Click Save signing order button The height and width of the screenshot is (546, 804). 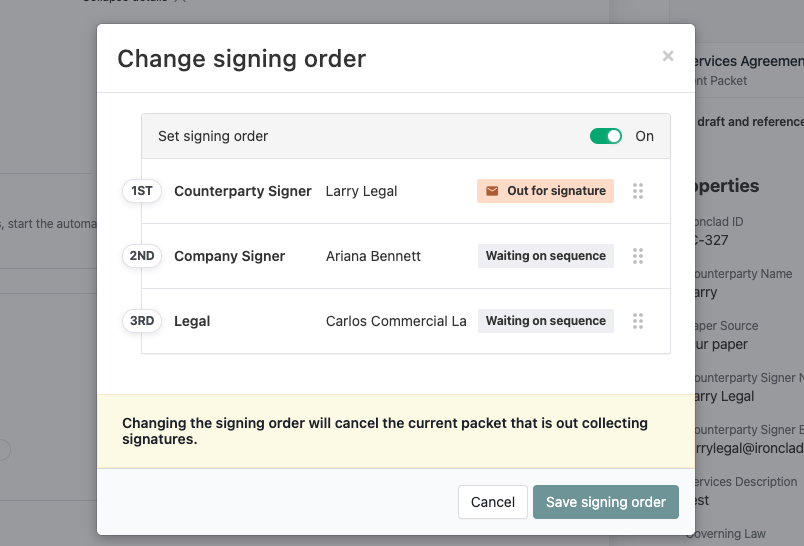pos(606,502)
